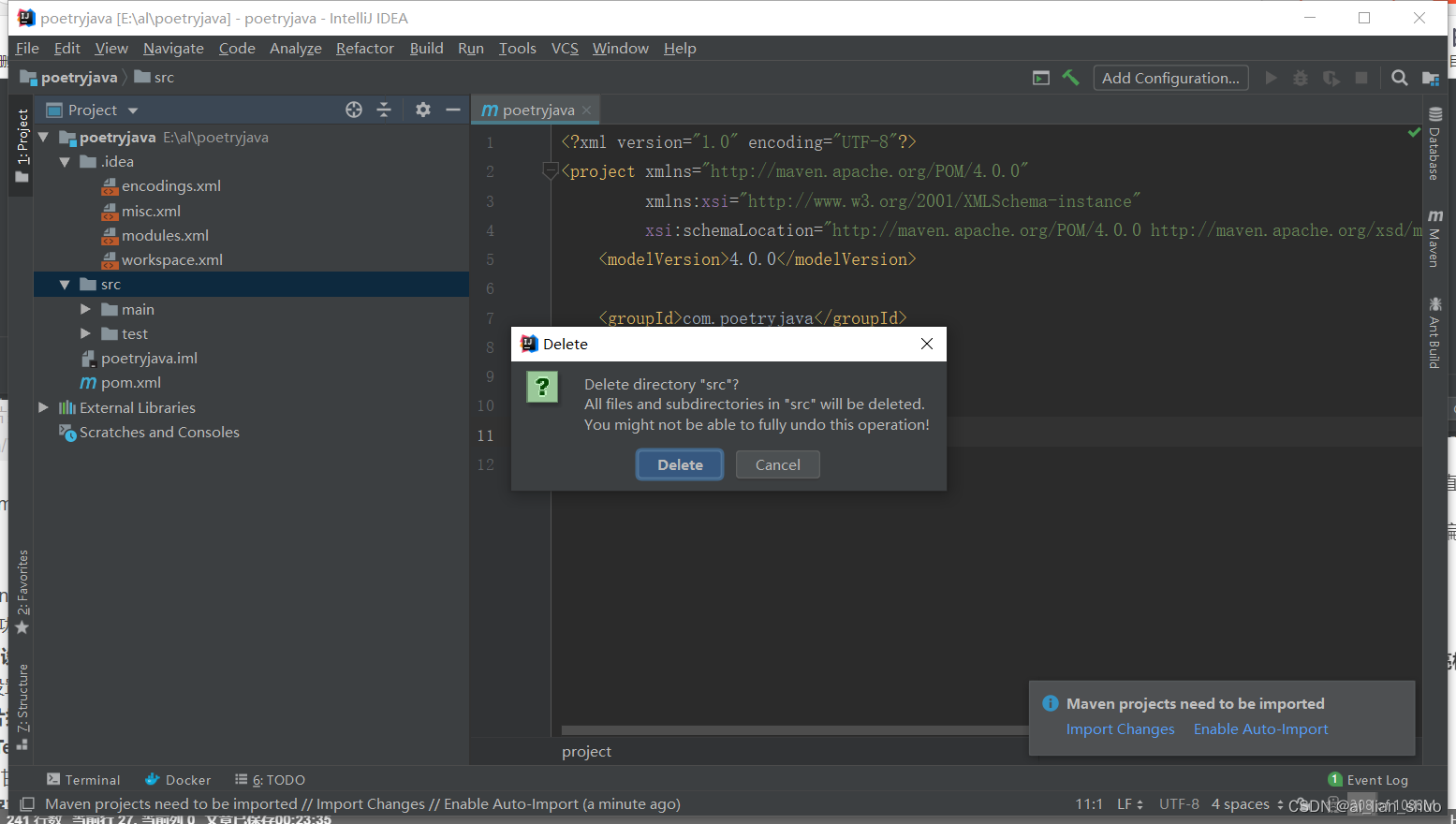Toggle the 1: Project tool window tab
The height and width of the screenshot is (824, 1456).
coord(22,145)
